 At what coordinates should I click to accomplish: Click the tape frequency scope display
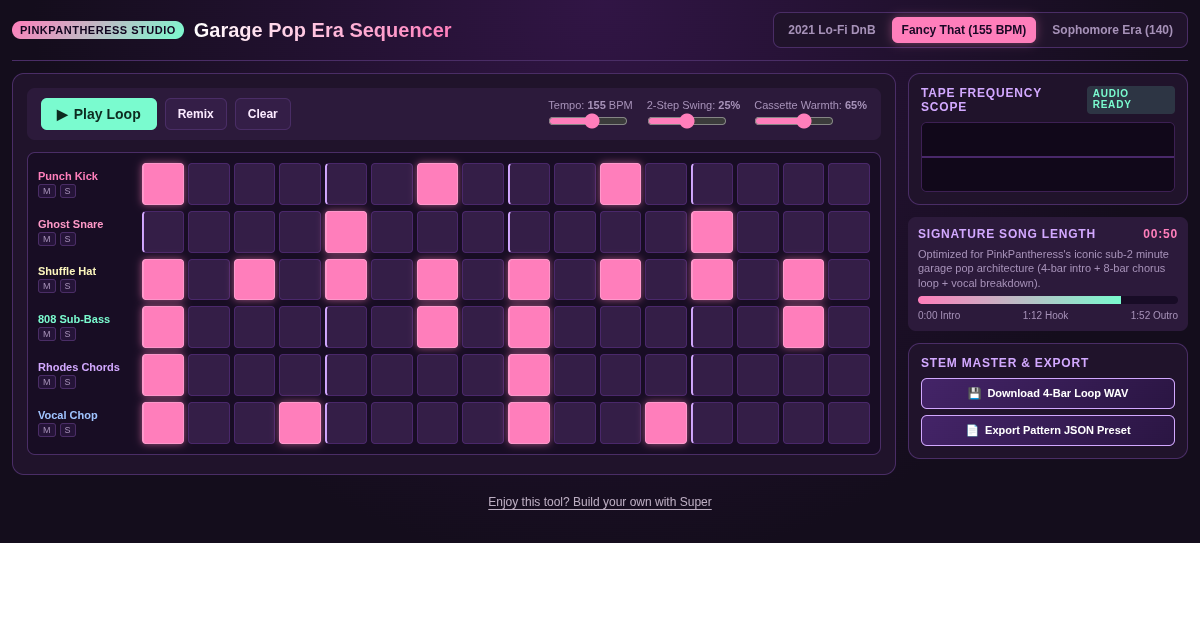(1048, 157)
